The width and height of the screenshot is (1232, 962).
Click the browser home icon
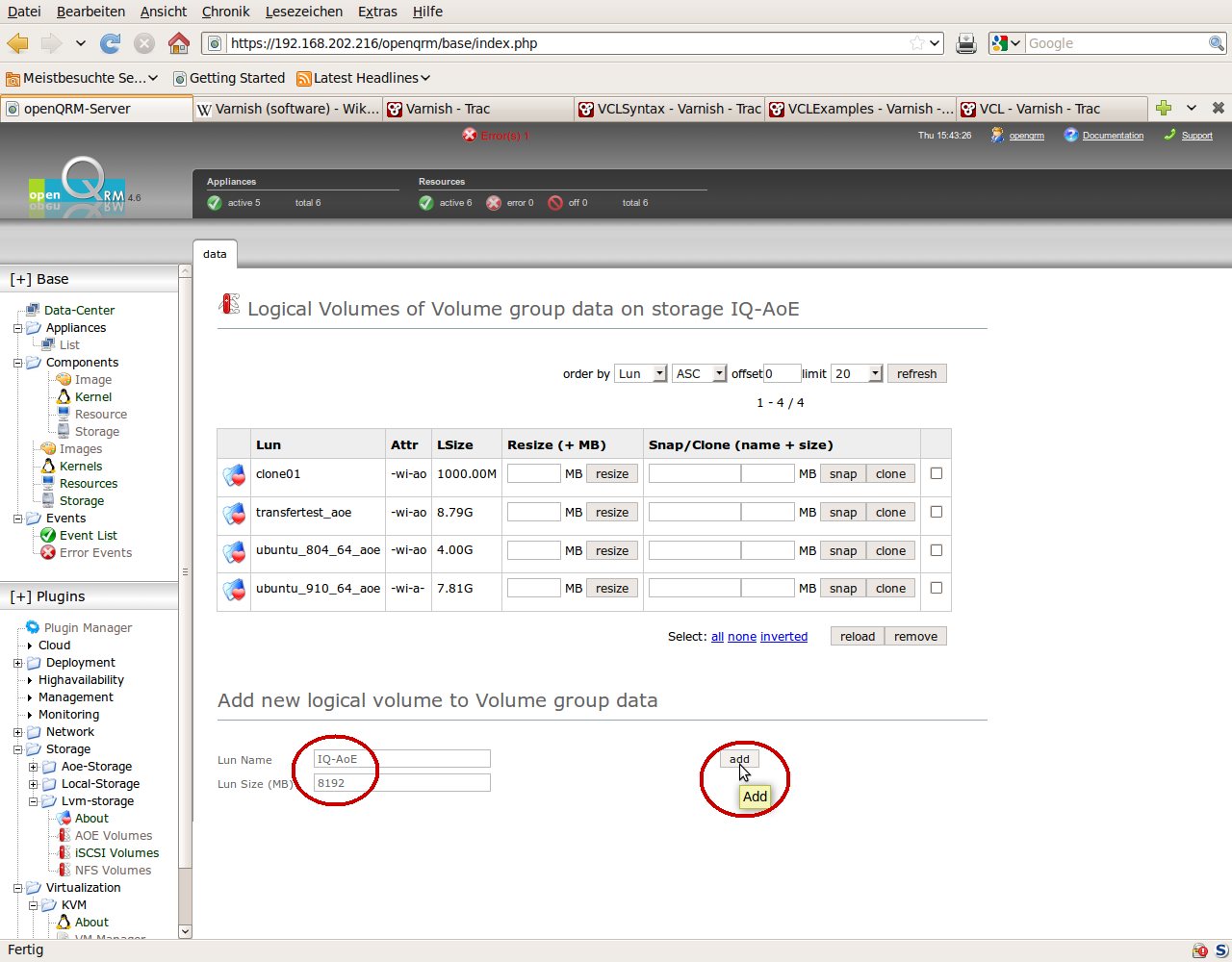(179, 43)
